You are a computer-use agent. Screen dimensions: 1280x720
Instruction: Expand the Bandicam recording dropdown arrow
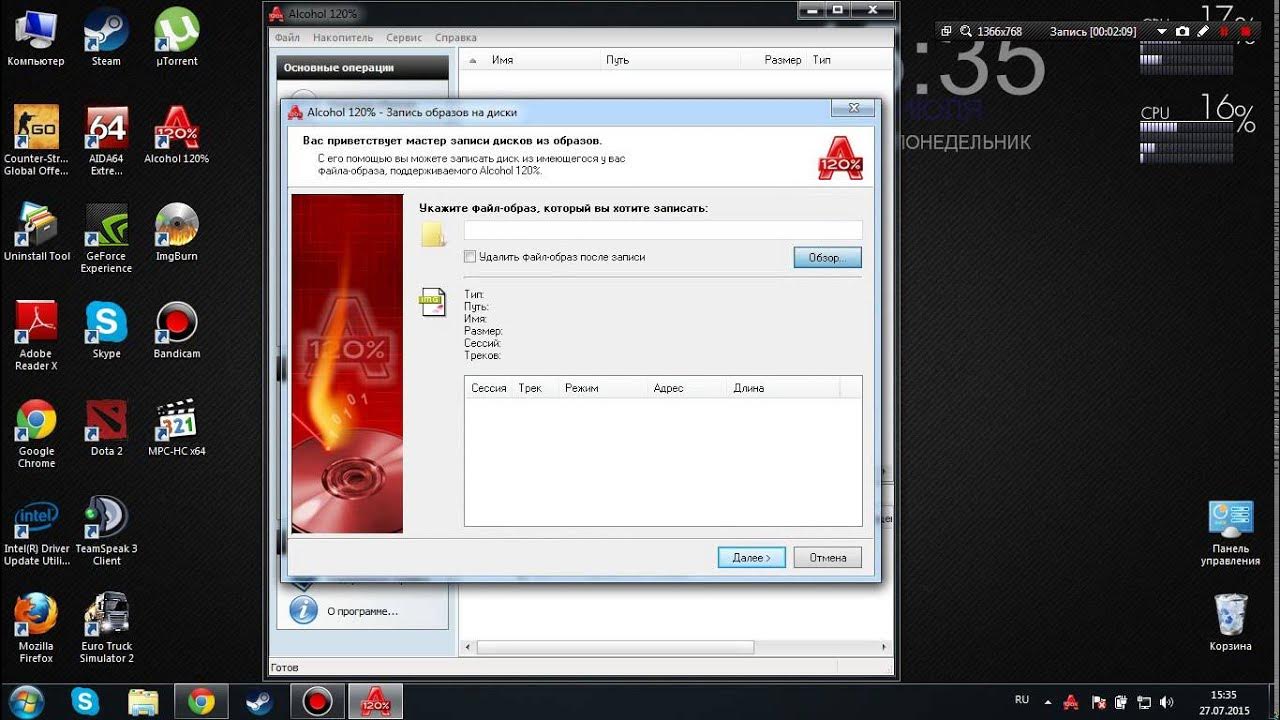[1162, 31]
